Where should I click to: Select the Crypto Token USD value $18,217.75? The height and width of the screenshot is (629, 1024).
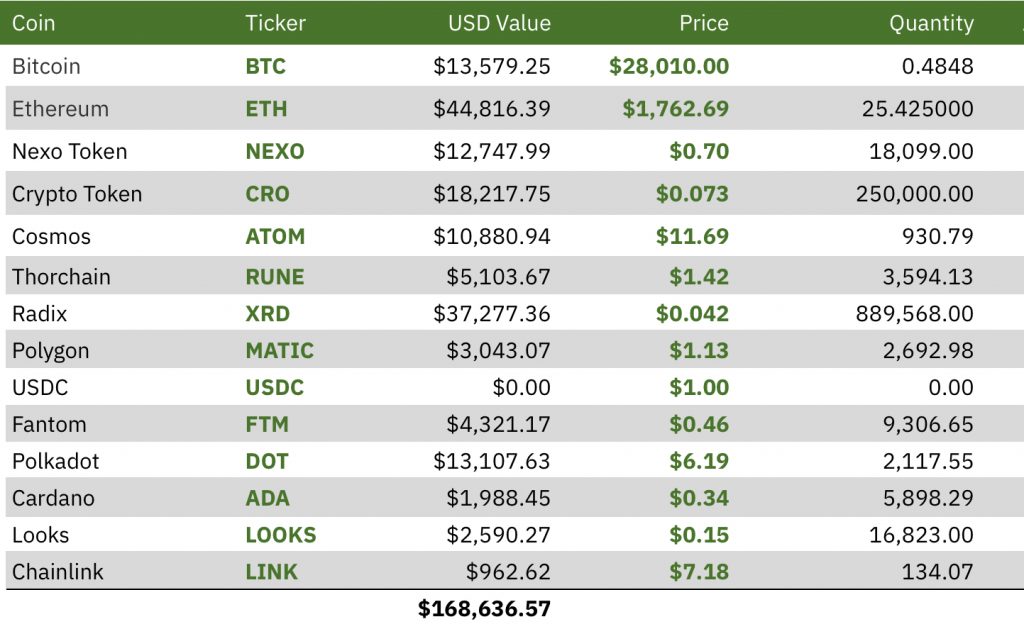tap(492, 194)
